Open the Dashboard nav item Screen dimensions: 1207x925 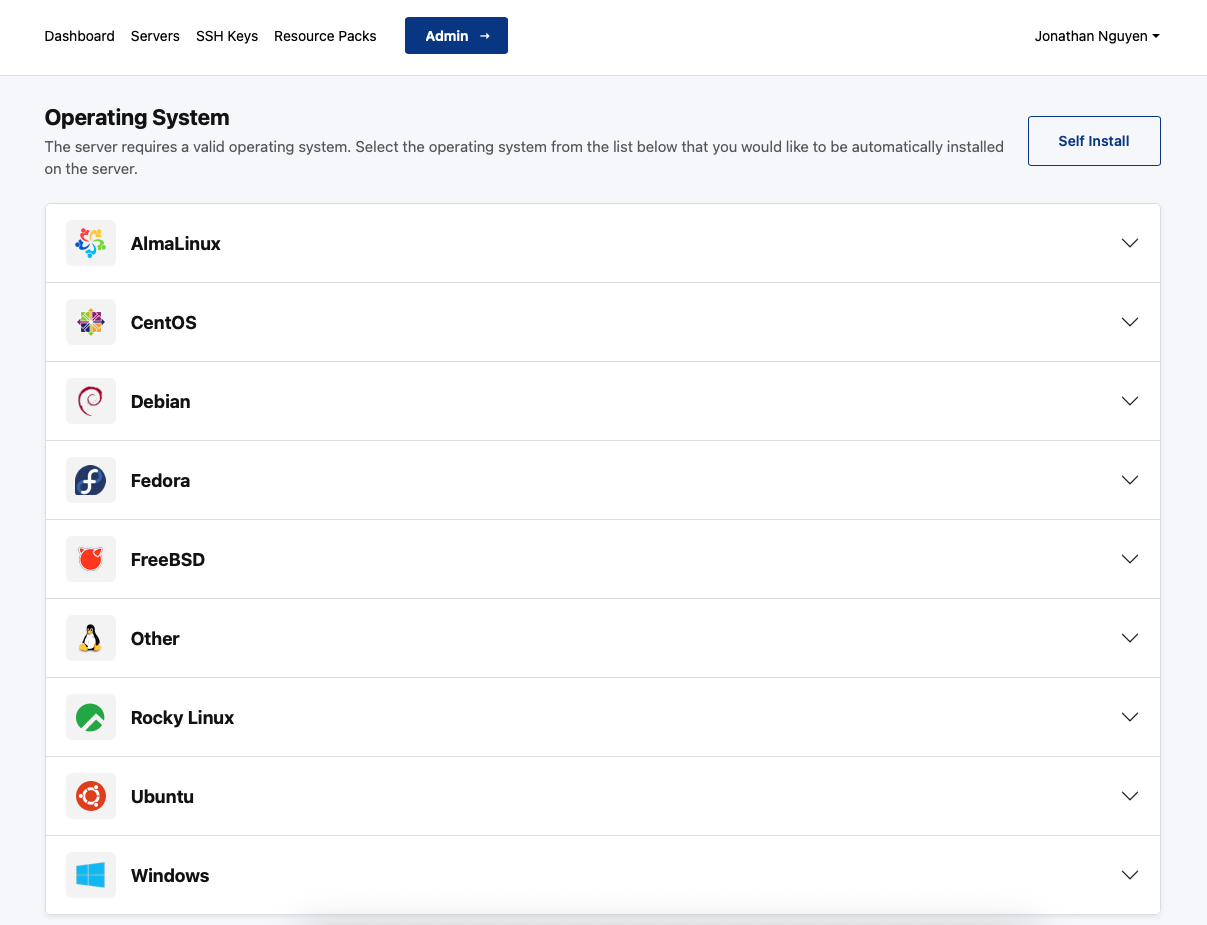tap(80, 36)
